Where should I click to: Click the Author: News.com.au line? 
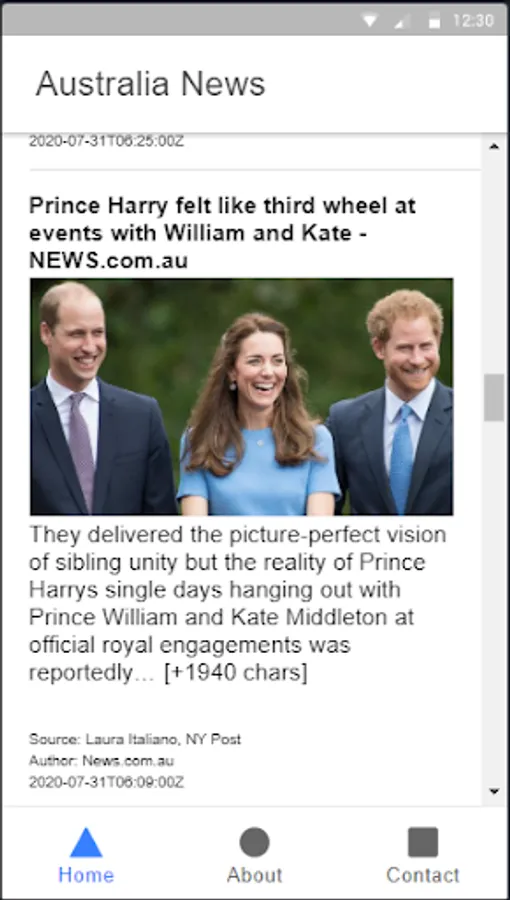pos(102,761)
